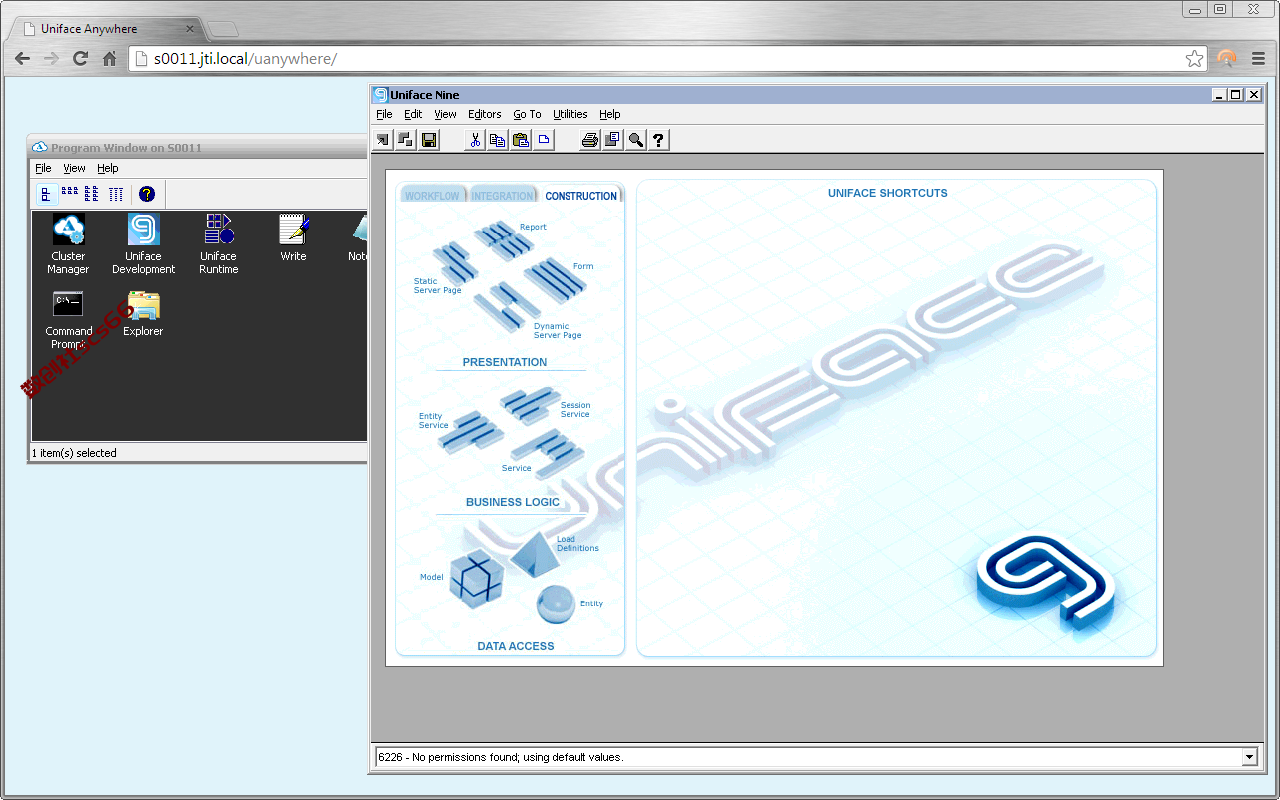Open the View menu in Uniface Nine
This screenshot has width=1280, height=800.
[445, 114]
